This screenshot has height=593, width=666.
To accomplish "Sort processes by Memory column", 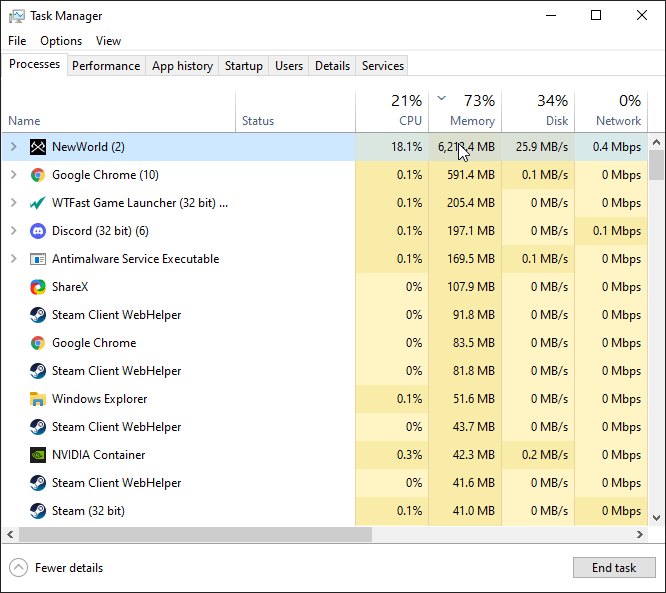I will 465,112.
